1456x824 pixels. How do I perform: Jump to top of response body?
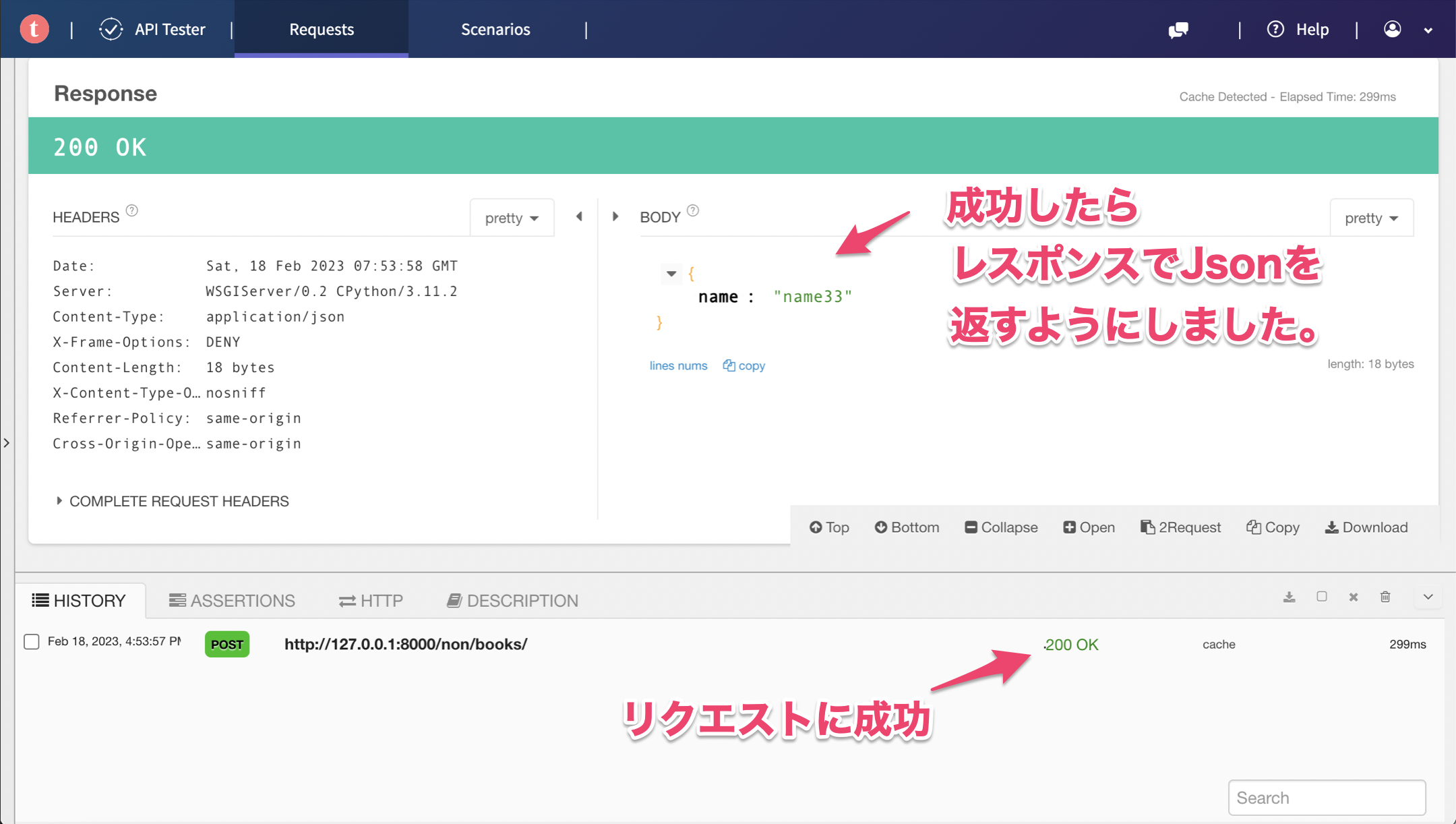[828, 527]
